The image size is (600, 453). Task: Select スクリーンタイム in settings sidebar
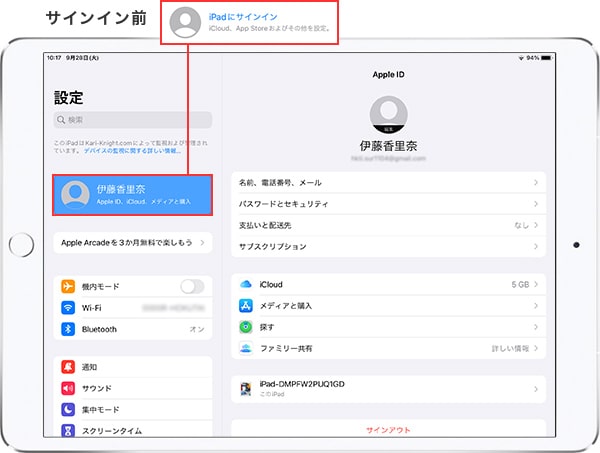pos(132,429)
